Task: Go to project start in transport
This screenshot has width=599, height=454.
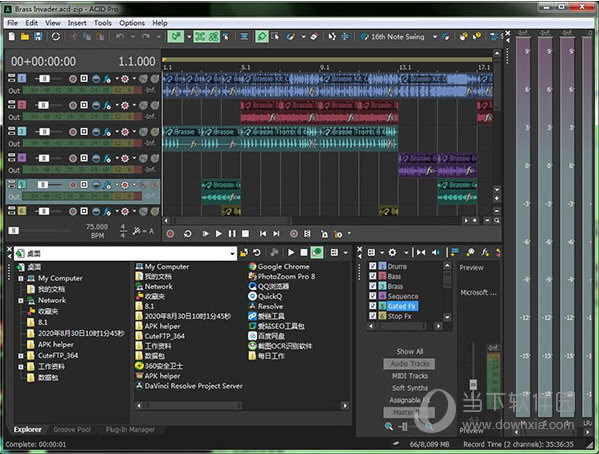Action: coord(263,233)
